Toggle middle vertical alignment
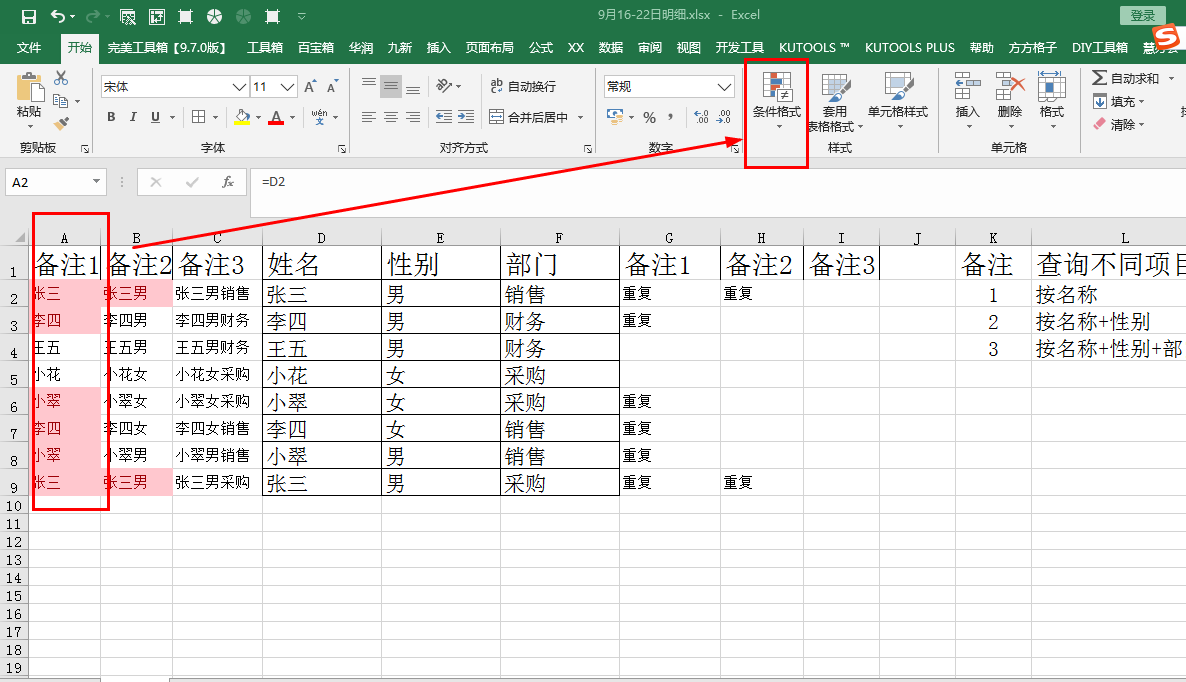 (390, 86)
